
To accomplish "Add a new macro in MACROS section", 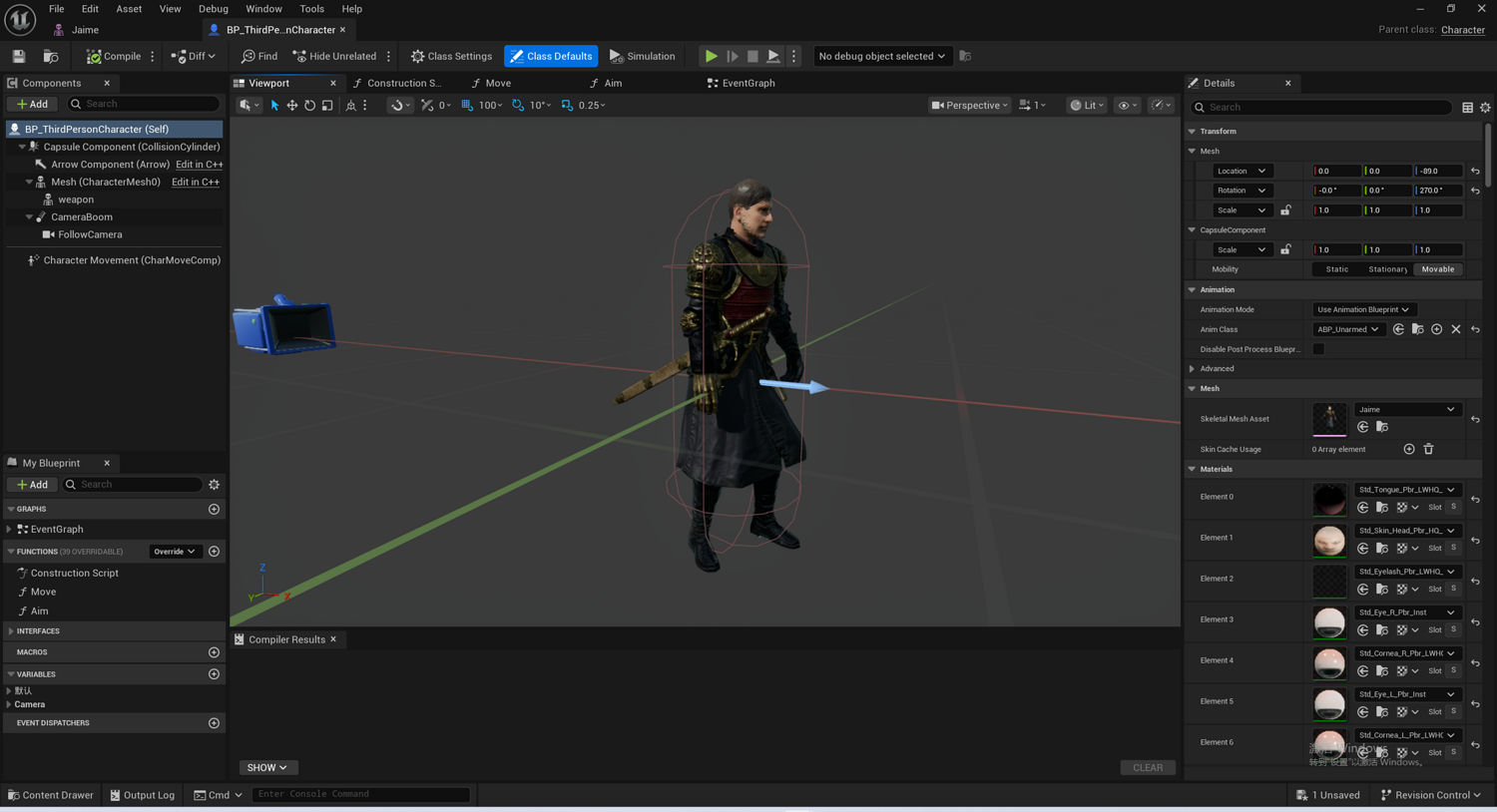I will [x=214, y=652].
